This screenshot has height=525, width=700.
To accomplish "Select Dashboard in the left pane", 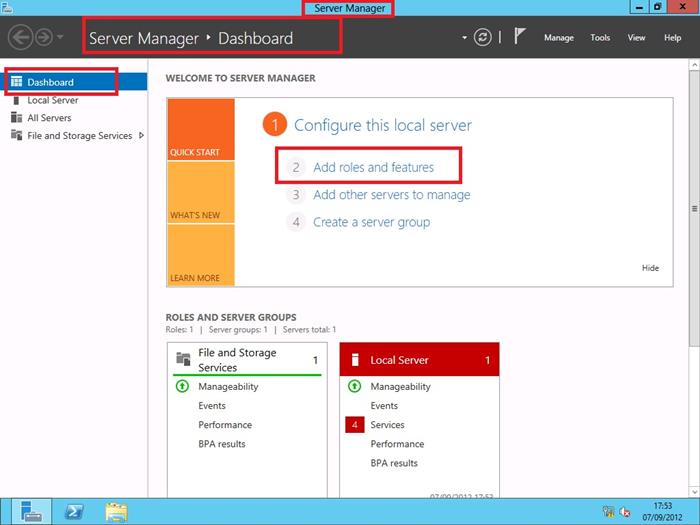I will (74, 82).
